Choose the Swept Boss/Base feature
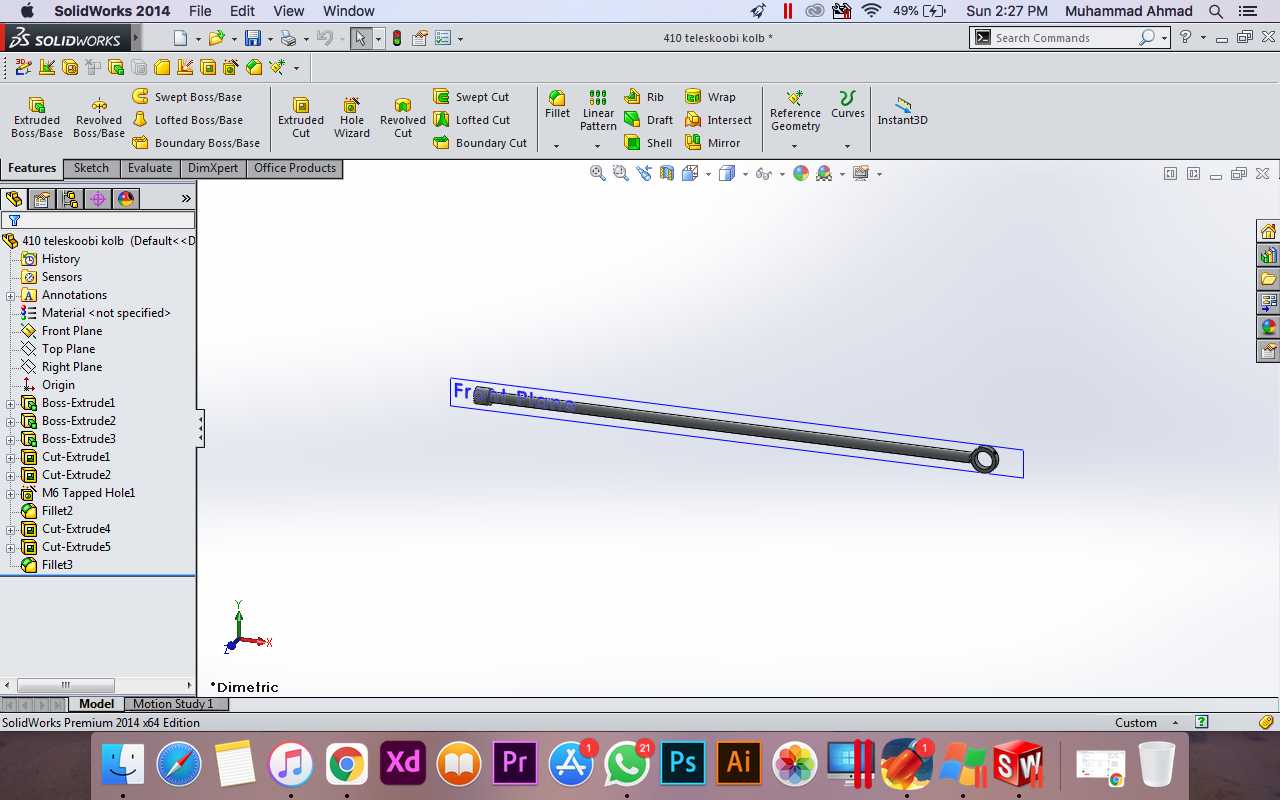The width and height of the screenshot is (1280, 800). 187,97
